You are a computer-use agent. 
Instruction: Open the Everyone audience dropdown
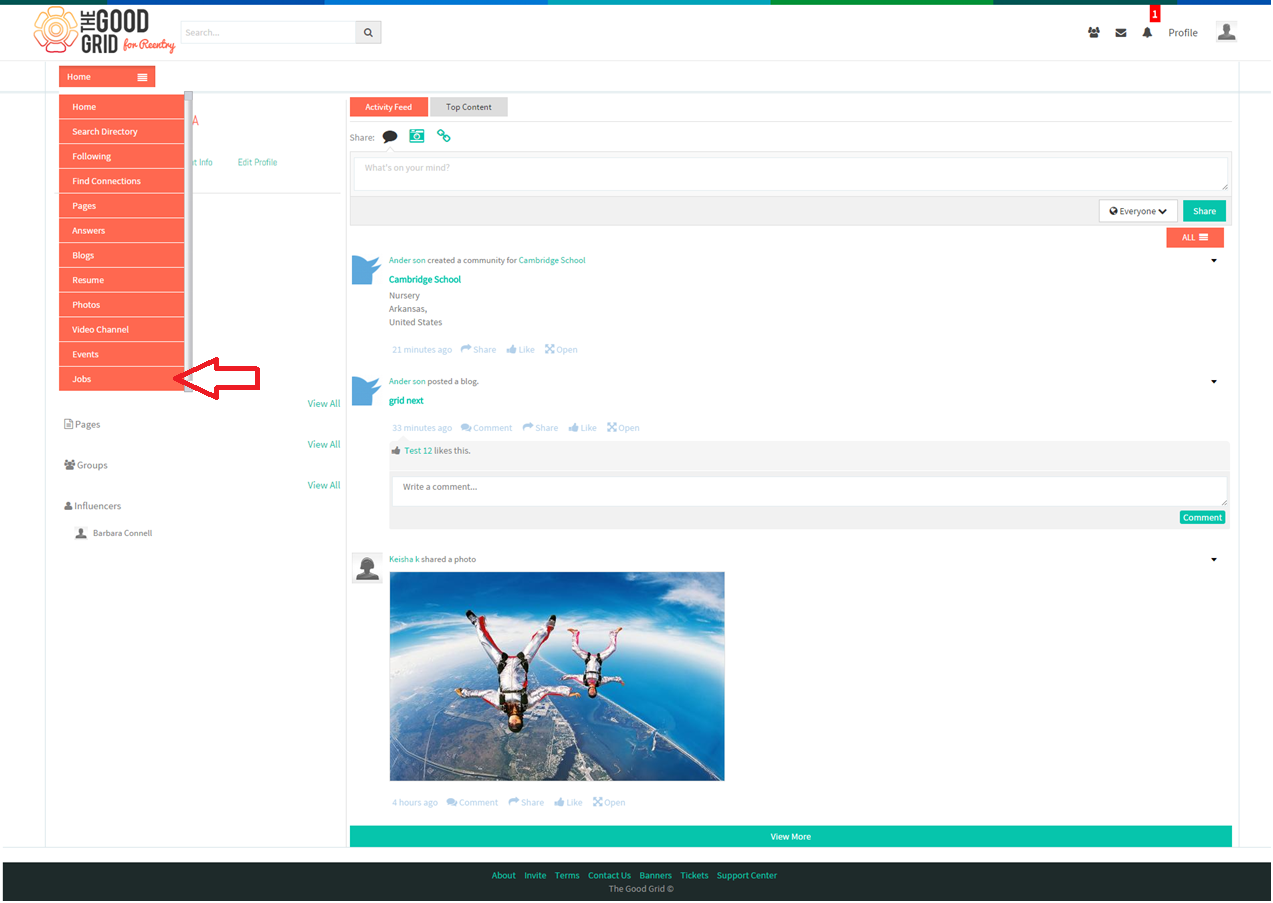click(x=1138, y=211)
